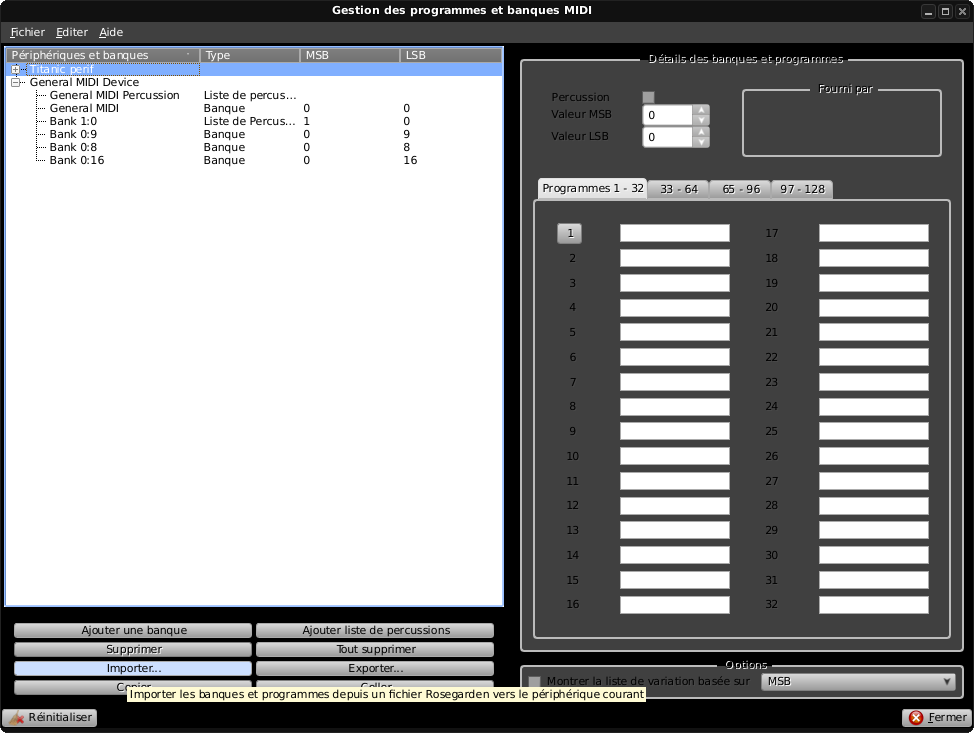Increase the Valeur LSB value
974x733 pixels.
click(701, 132)
